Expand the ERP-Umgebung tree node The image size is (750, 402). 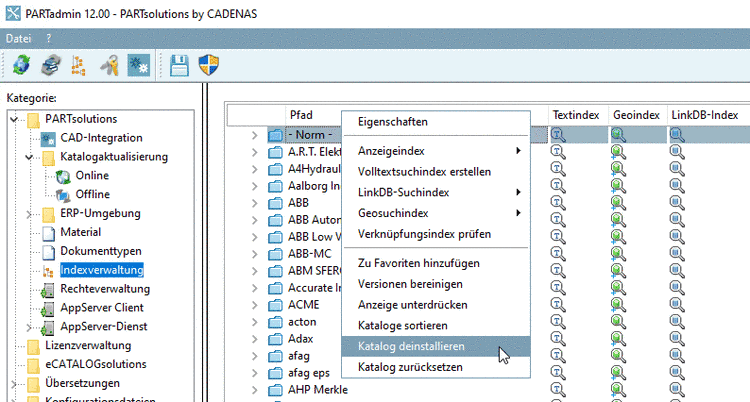tap(29, 214)
